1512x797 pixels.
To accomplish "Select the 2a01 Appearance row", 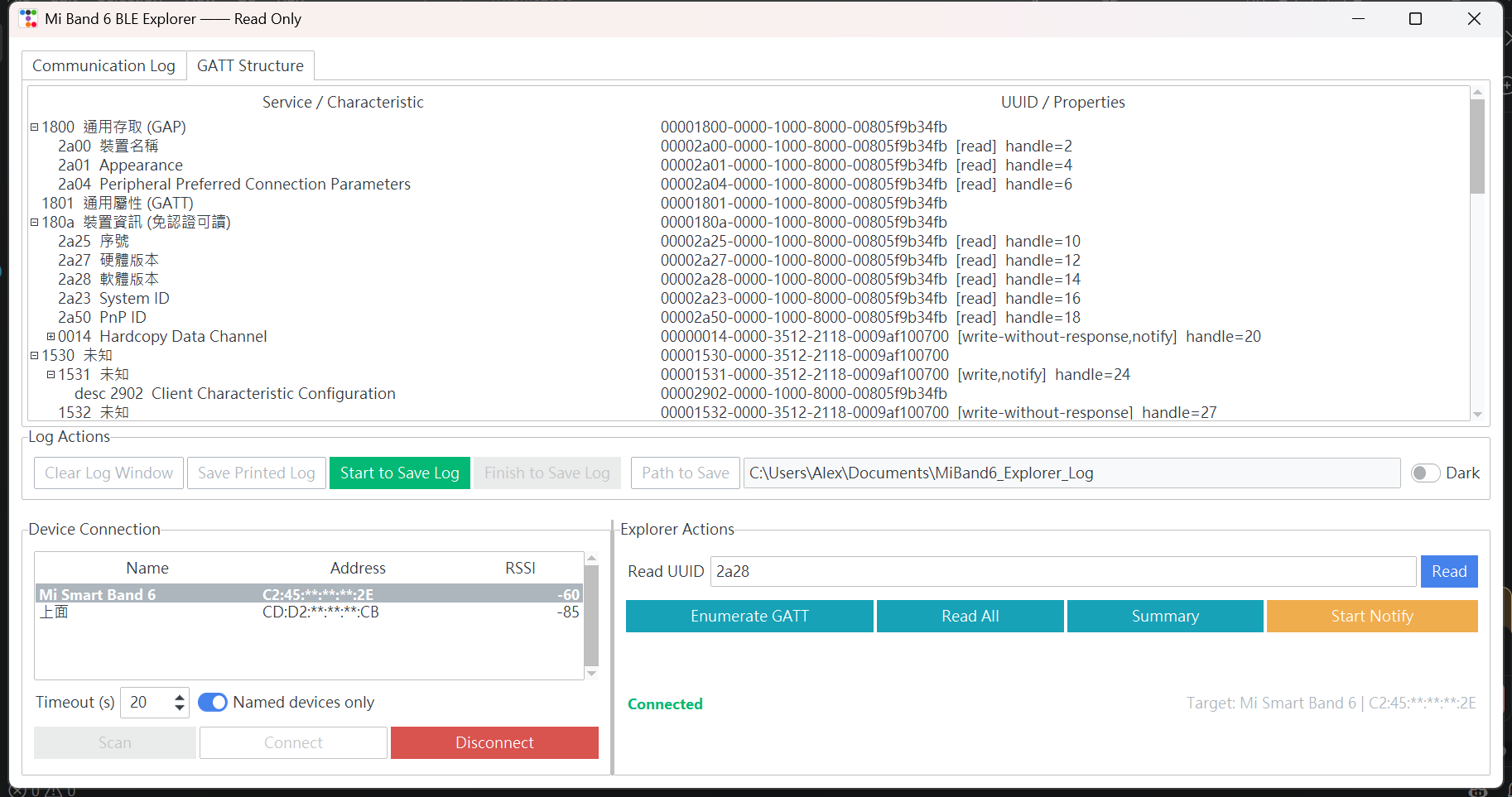I will click(x=749, y=165).
